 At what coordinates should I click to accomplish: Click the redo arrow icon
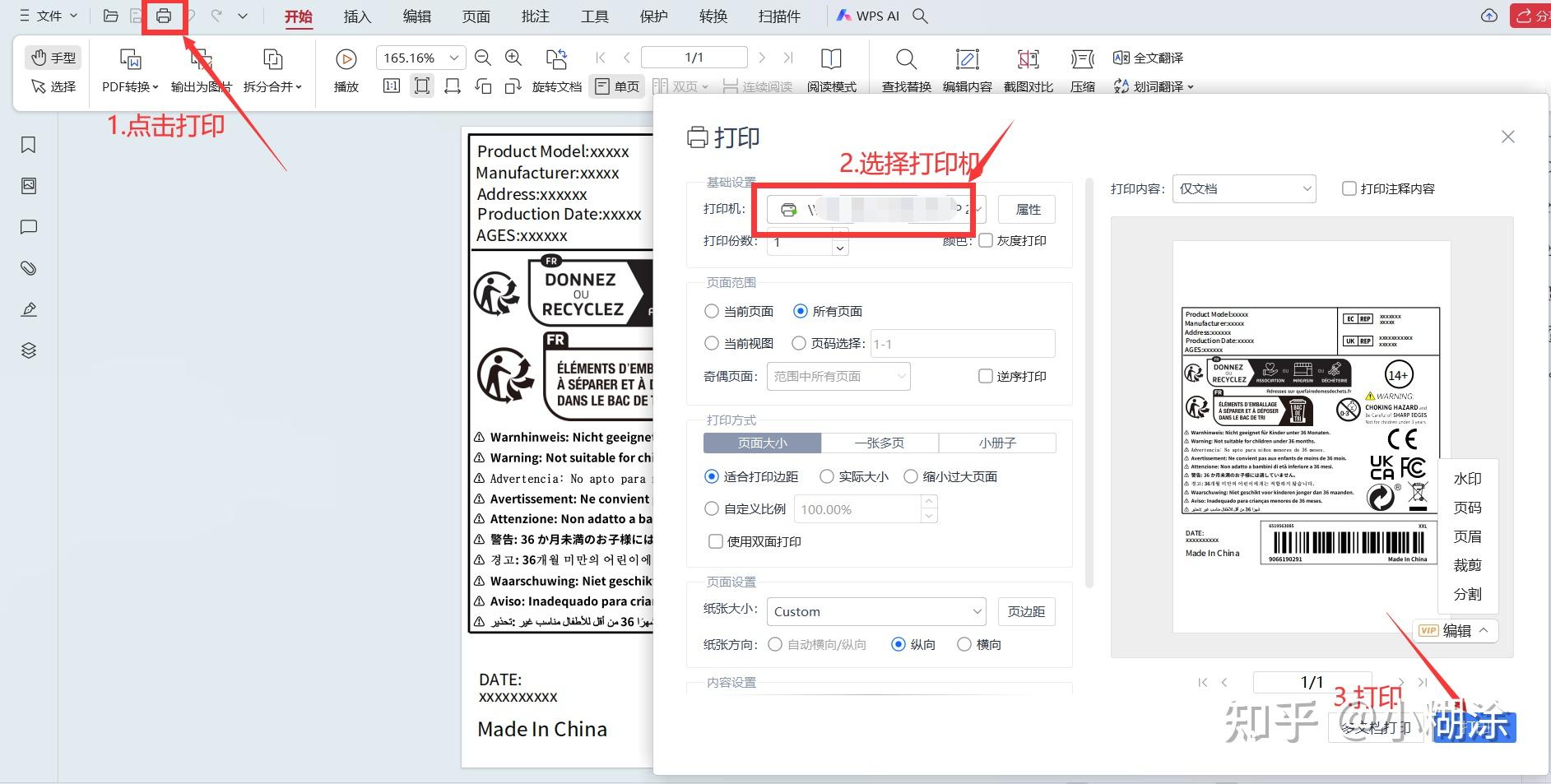click(216, 16)
